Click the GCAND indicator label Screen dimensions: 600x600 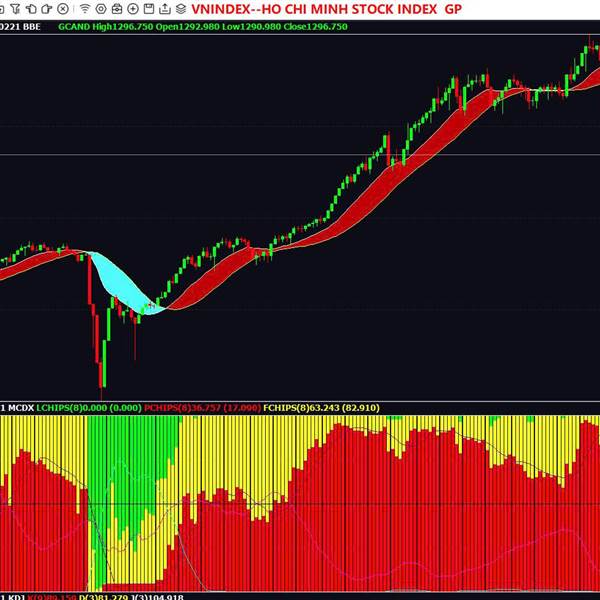click(x=74, y=27)
